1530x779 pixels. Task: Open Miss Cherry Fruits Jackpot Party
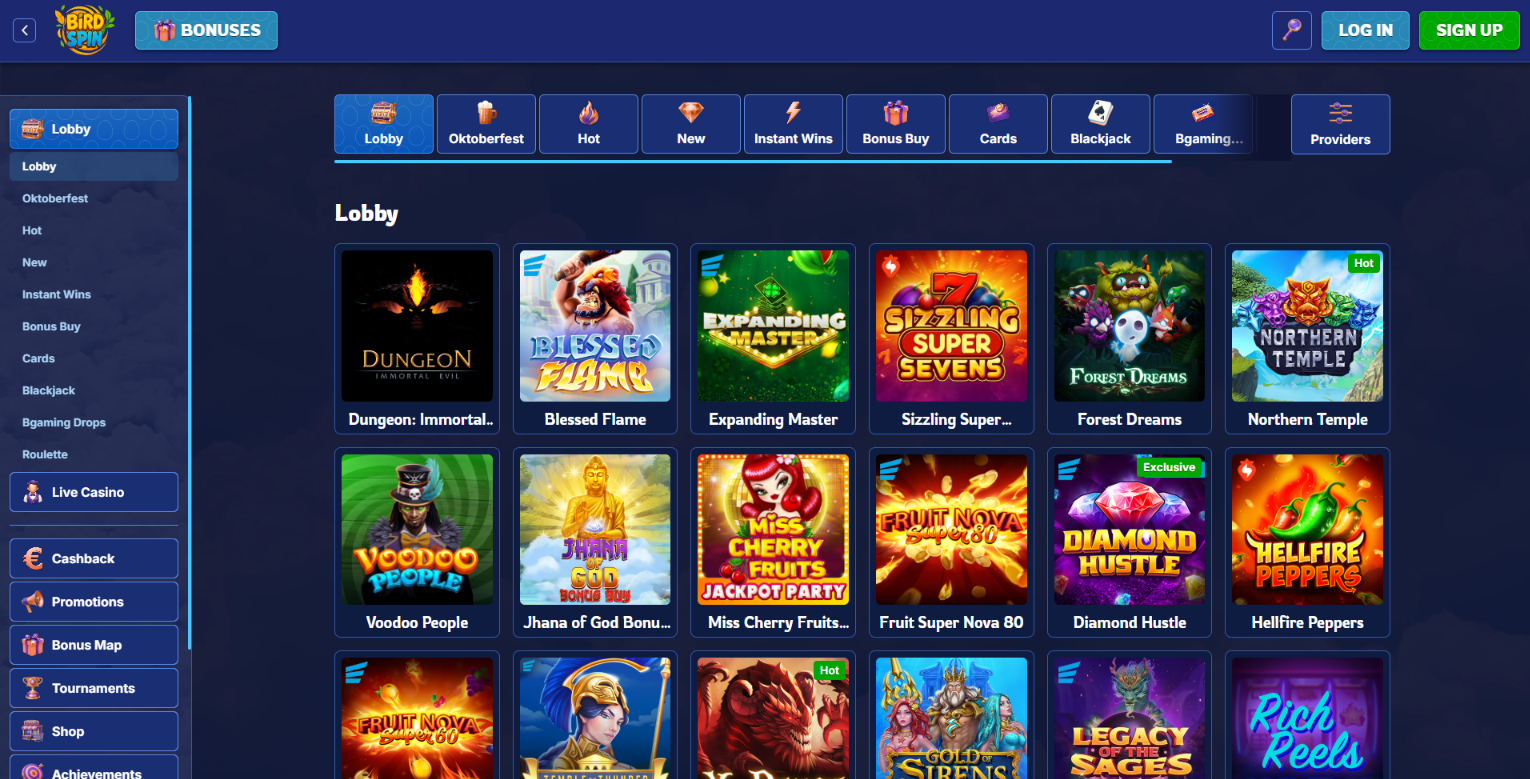pyautogui.click(x=773, y=542)
